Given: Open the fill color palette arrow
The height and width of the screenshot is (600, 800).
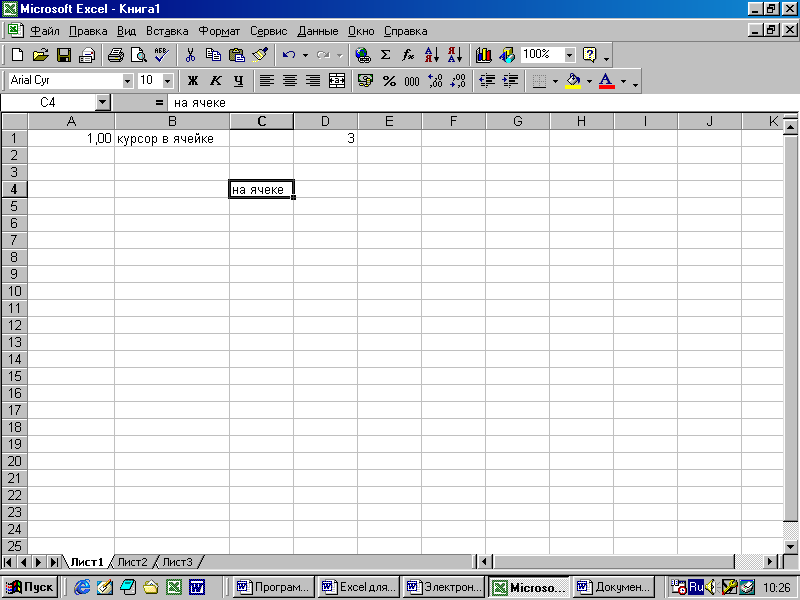Looking at the screenshot, I should pyautogui.click(x=589, y=81).
